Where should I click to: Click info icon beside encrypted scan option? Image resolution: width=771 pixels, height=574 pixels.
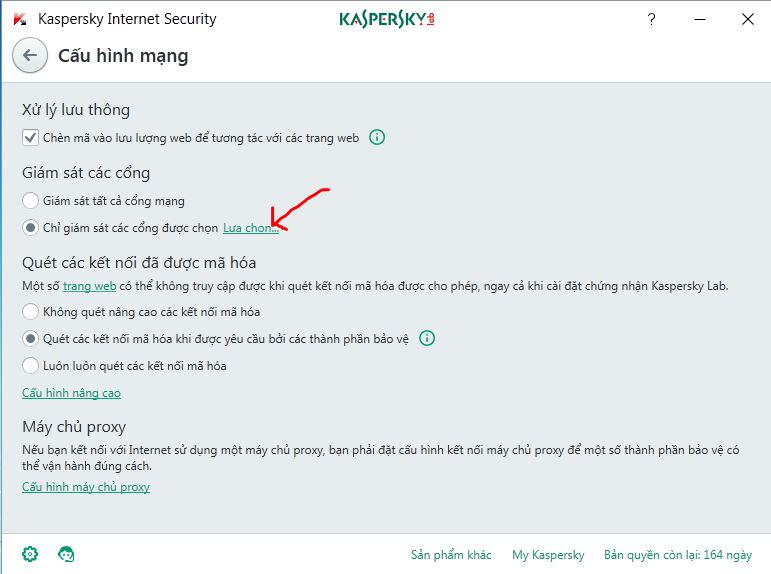[427, 339]
